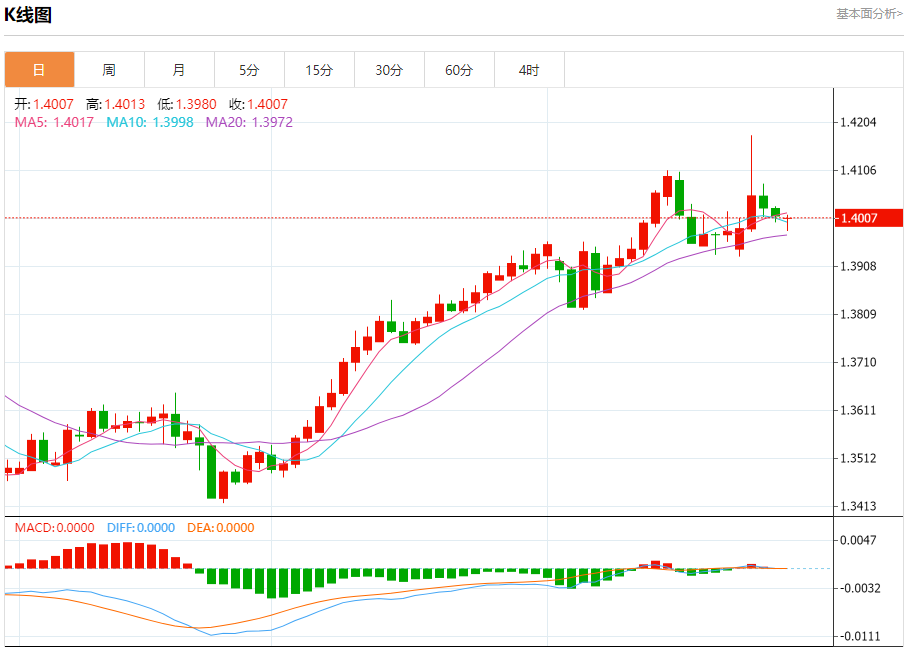Select the 日 daily chart tab
910x647 pixels.
39,70
